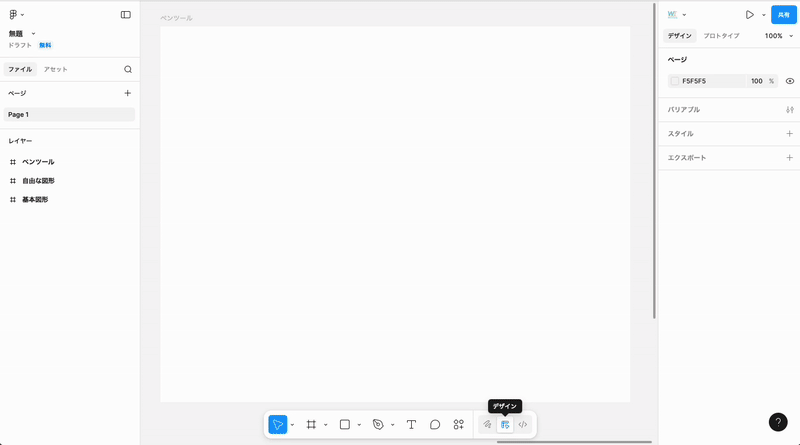Click the help question mark button
This screenshot has height=445, width=800.
[778, 423]
